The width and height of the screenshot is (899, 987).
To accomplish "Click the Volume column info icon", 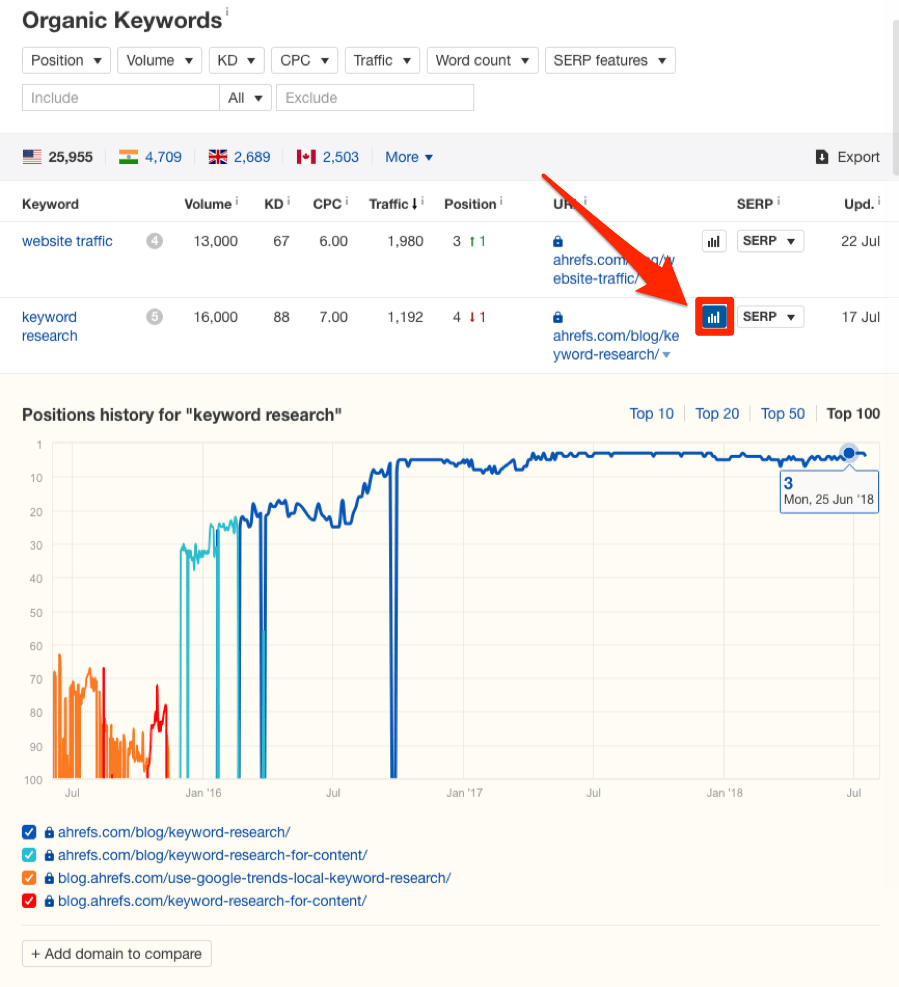I will pos(237,200).
